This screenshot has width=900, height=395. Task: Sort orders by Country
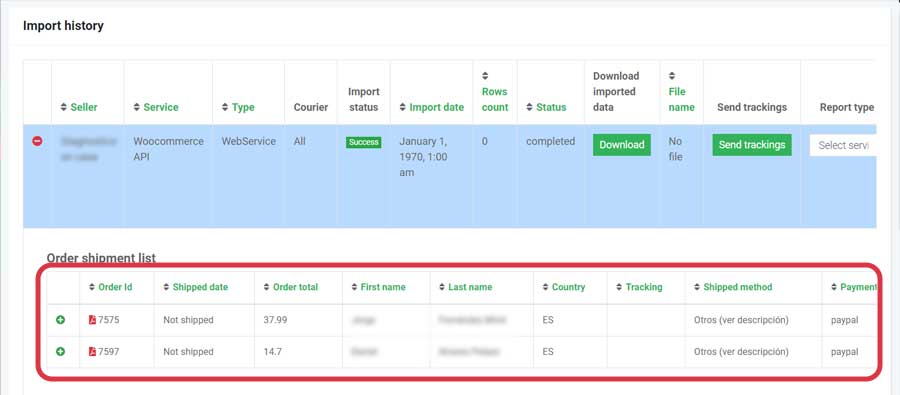click(564, 287)
